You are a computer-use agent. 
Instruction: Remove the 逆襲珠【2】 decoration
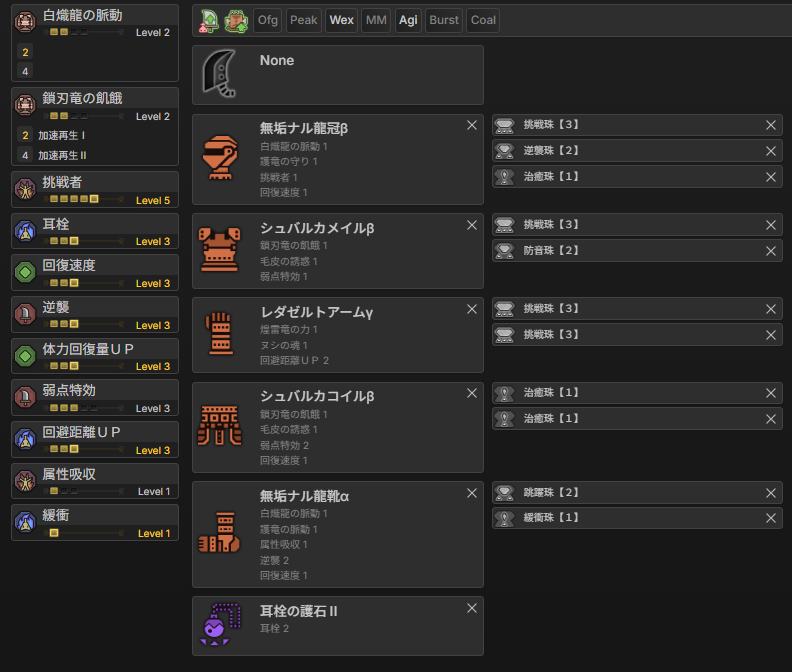click(x=771, y=151)
